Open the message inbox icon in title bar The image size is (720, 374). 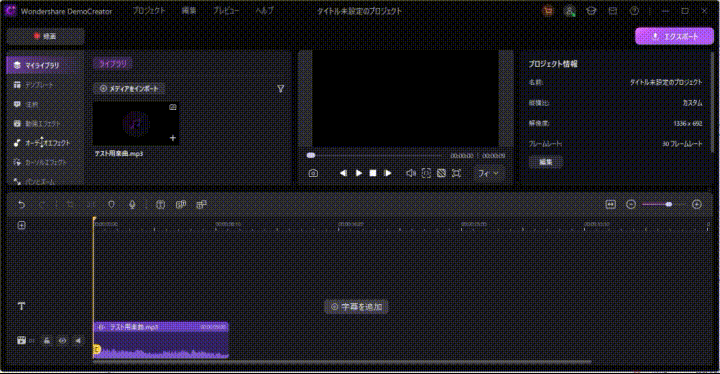(613, 11)
